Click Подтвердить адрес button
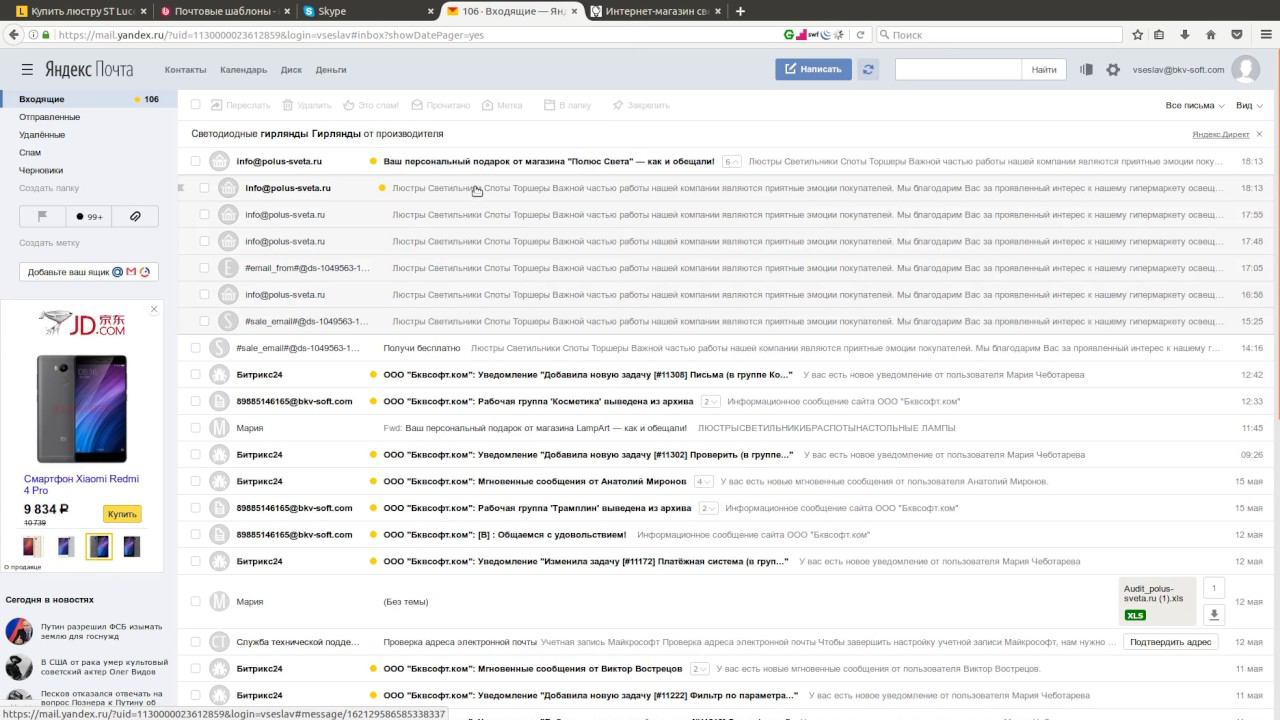Screen dimensions: 1280x720 [x=1172, y=642]
